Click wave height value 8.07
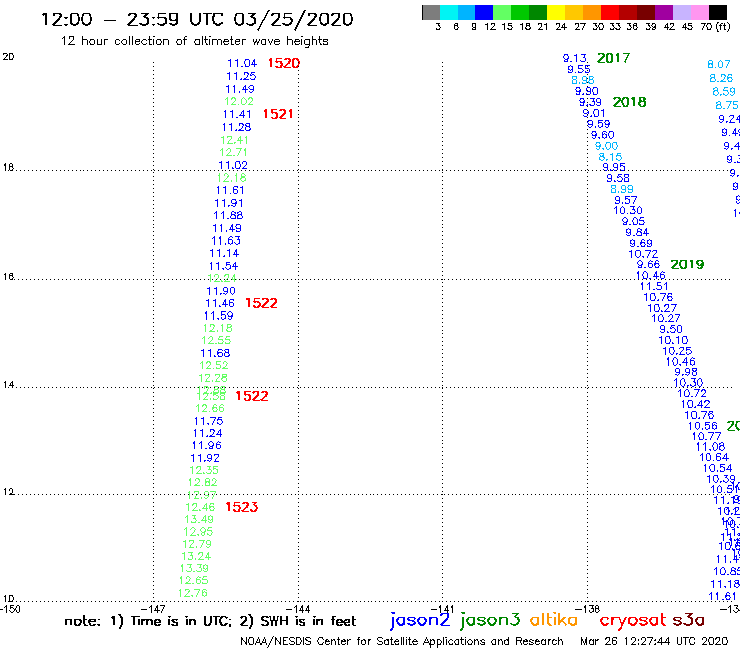The width and height of the screenshot is (740, 650). (x=719, y=65)
